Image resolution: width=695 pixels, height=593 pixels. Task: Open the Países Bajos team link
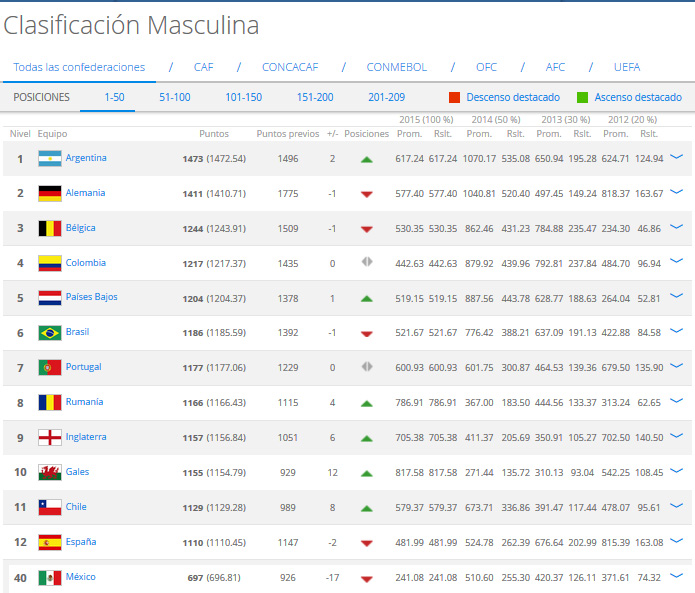tap(91, 297)
